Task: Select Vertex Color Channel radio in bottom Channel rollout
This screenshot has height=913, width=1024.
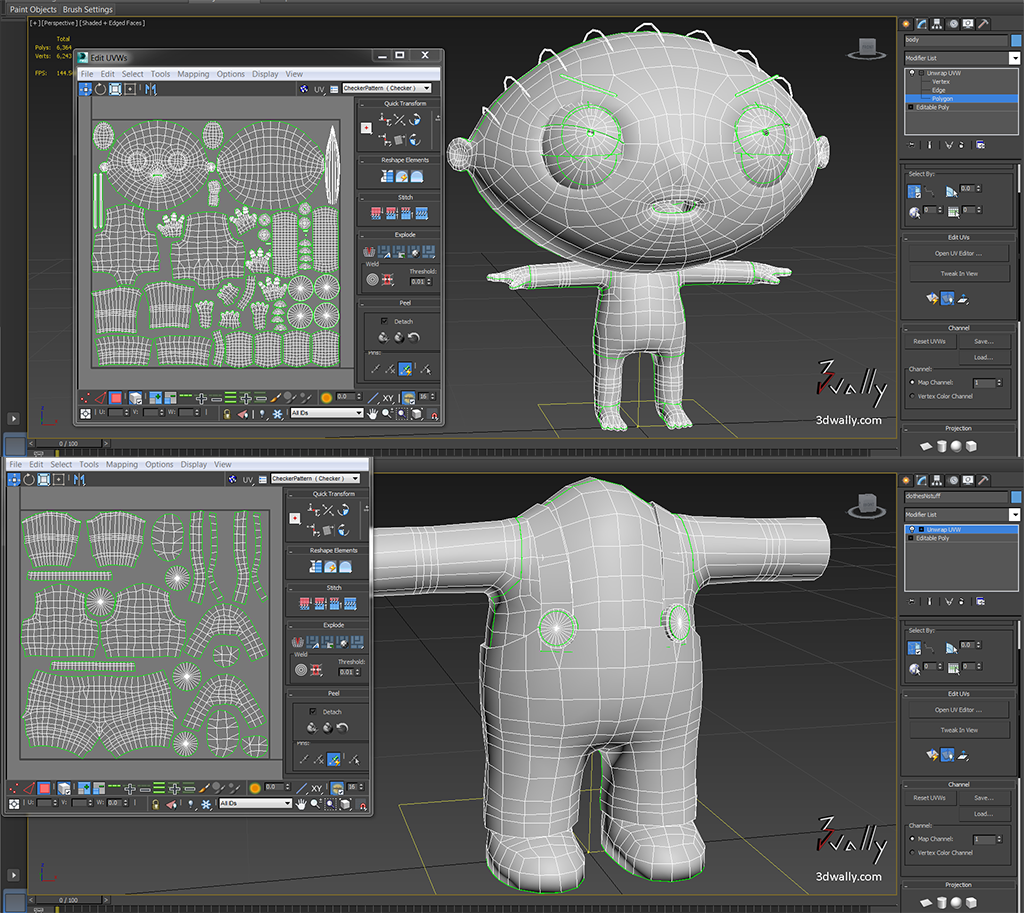Action: coord(912,852)
